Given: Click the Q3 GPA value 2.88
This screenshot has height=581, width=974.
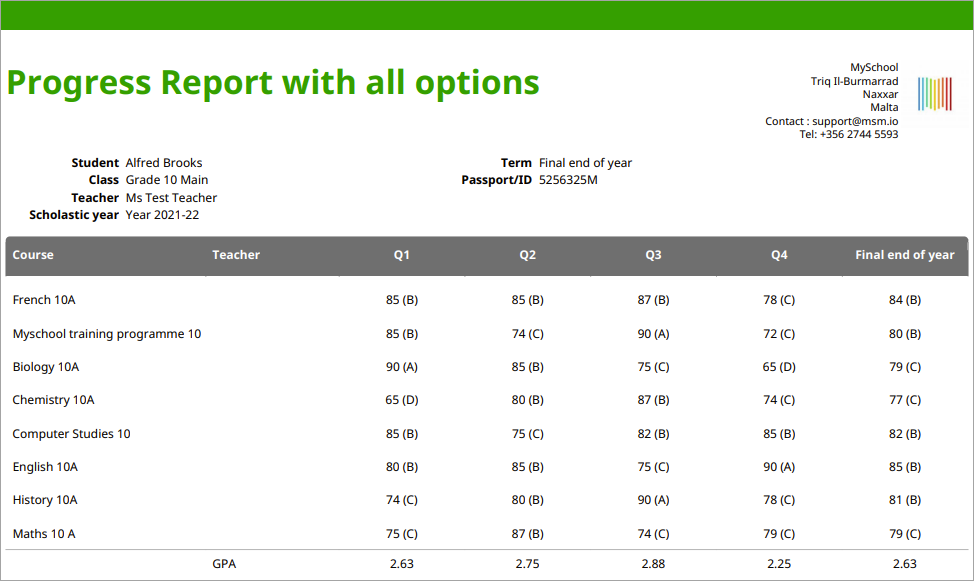Looking at the screenshot, I should pyautogui.click(x=653, y=564).
